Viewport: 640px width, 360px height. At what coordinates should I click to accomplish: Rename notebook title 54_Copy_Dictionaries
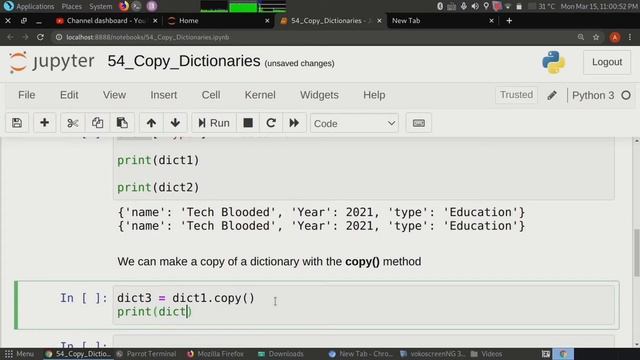click(x=184, y=61)
